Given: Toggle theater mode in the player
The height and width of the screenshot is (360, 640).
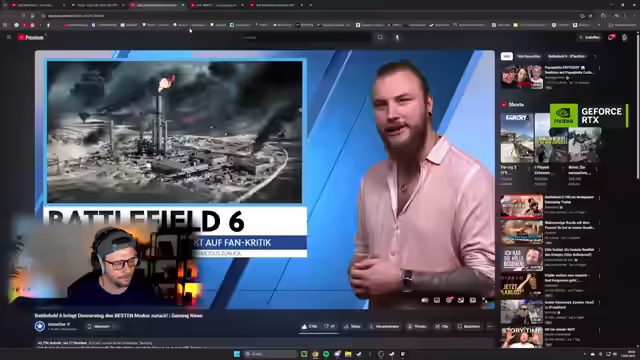Looking at the screenshot, I should pos(473,300).
